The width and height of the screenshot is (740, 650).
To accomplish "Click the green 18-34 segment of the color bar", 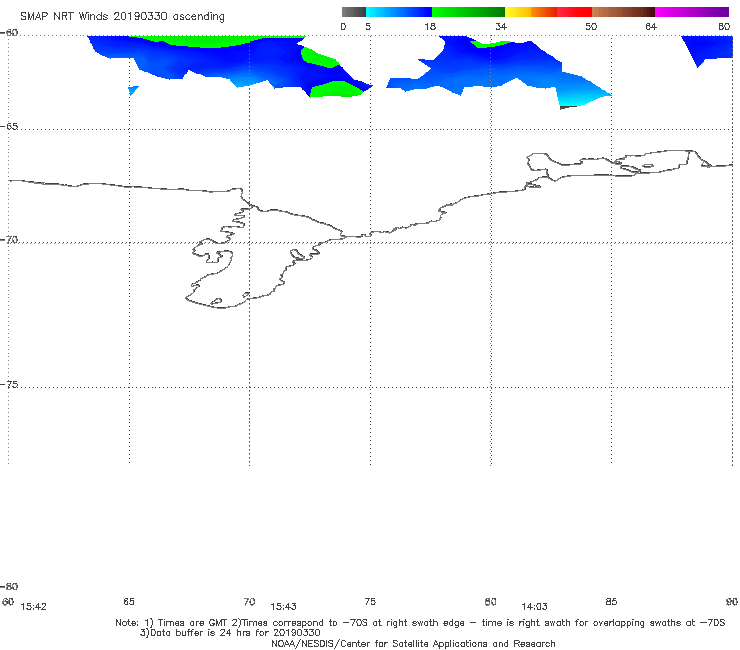I will pos(468,12).
